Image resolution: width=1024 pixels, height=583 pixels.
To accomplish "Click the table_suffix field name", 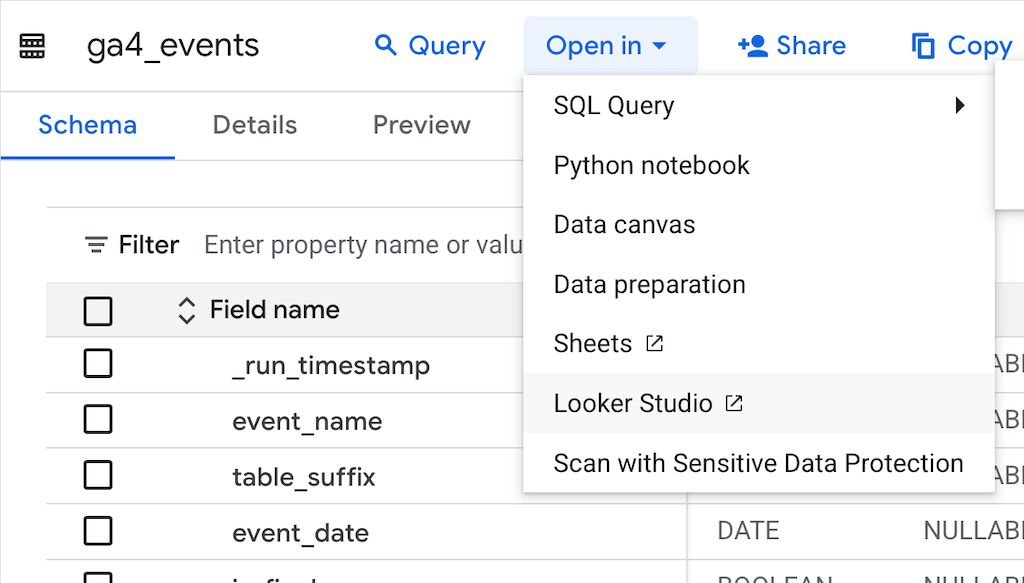I will [x=304, y=477].
